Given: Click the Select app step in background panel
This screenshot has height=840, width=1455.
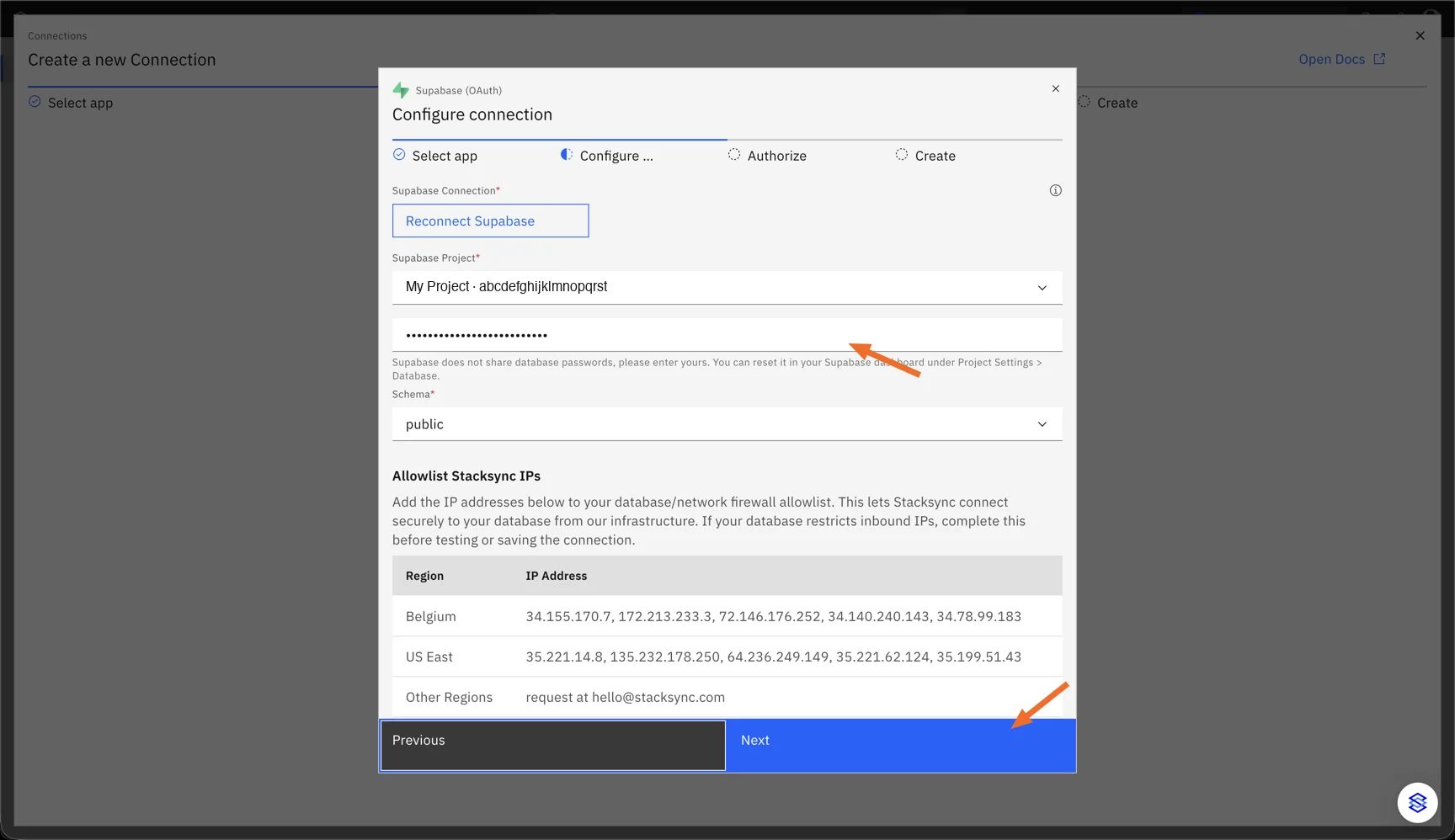Looking at the screenshot, I should (80, 103).
